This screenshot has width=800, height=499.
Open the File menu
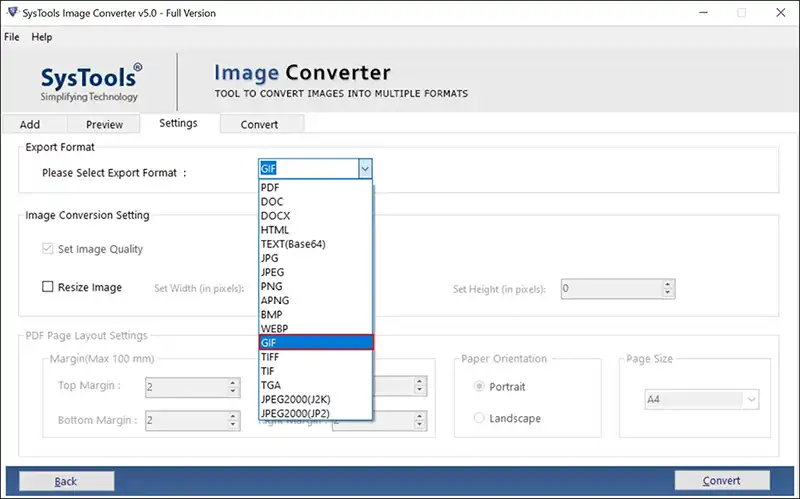coord(11,37)
